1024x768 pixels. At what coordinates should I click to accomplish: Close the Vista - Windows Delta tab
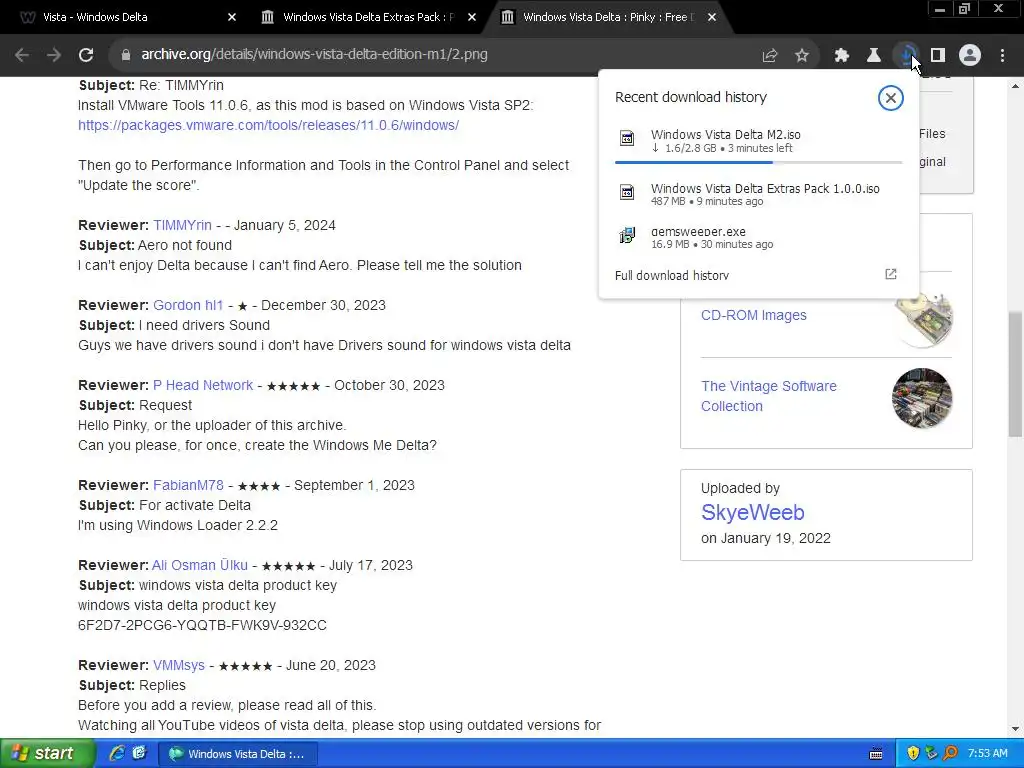pos(232,17)
